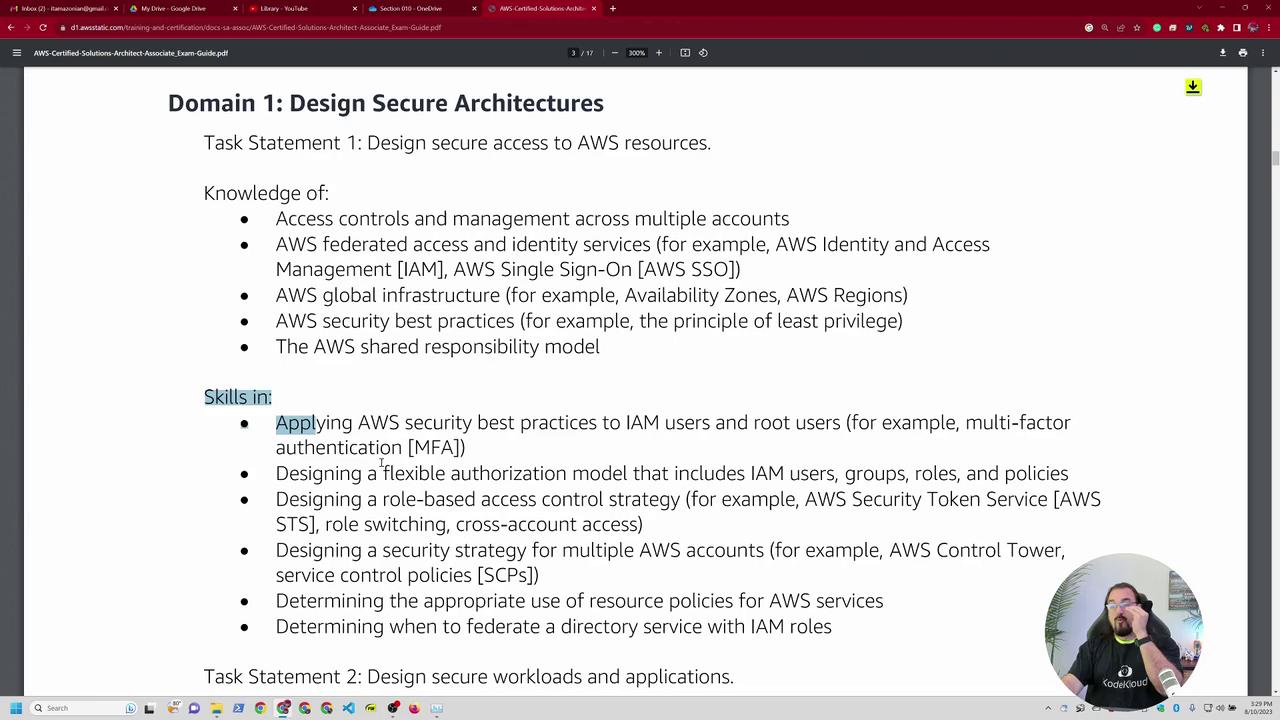
Task: Rotate the PDF counterclockwise
Action: pos(703,53)
